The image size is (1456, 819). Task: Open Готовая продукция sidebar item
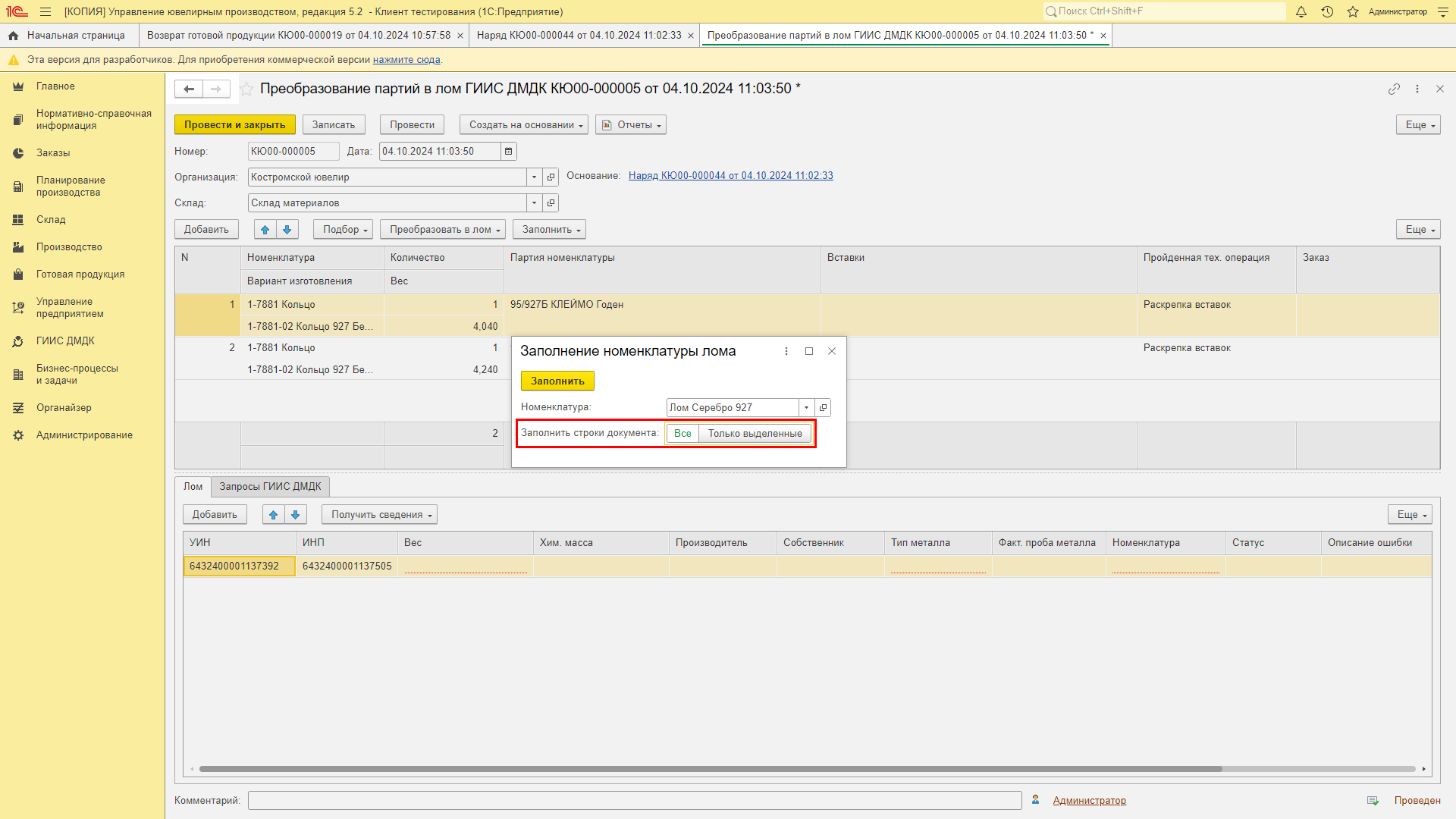pos(80,275)
